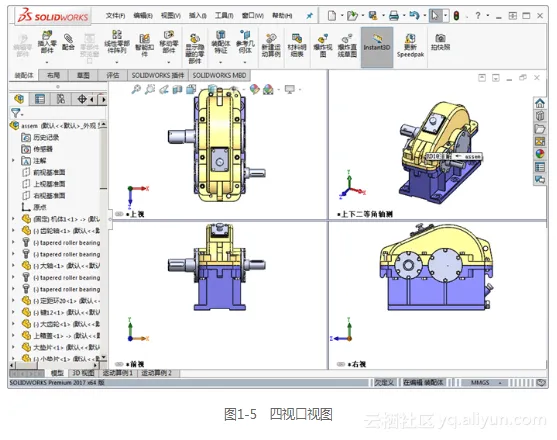Open the 插入(I) menu
Image resolution: width=557 pixels, height=440 pixels.
click(198, 16)
